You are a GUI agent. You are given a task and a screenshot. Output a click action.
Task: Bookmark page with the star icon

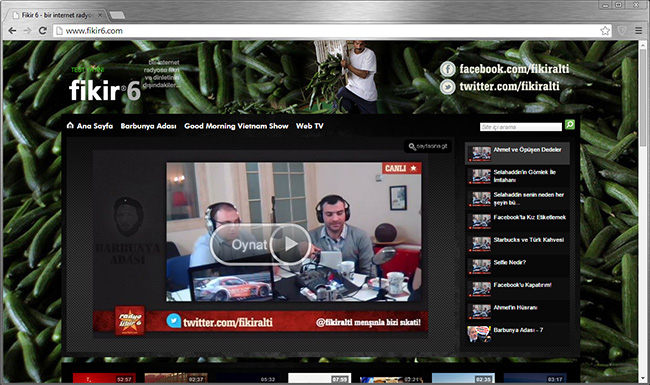point(605,31)
